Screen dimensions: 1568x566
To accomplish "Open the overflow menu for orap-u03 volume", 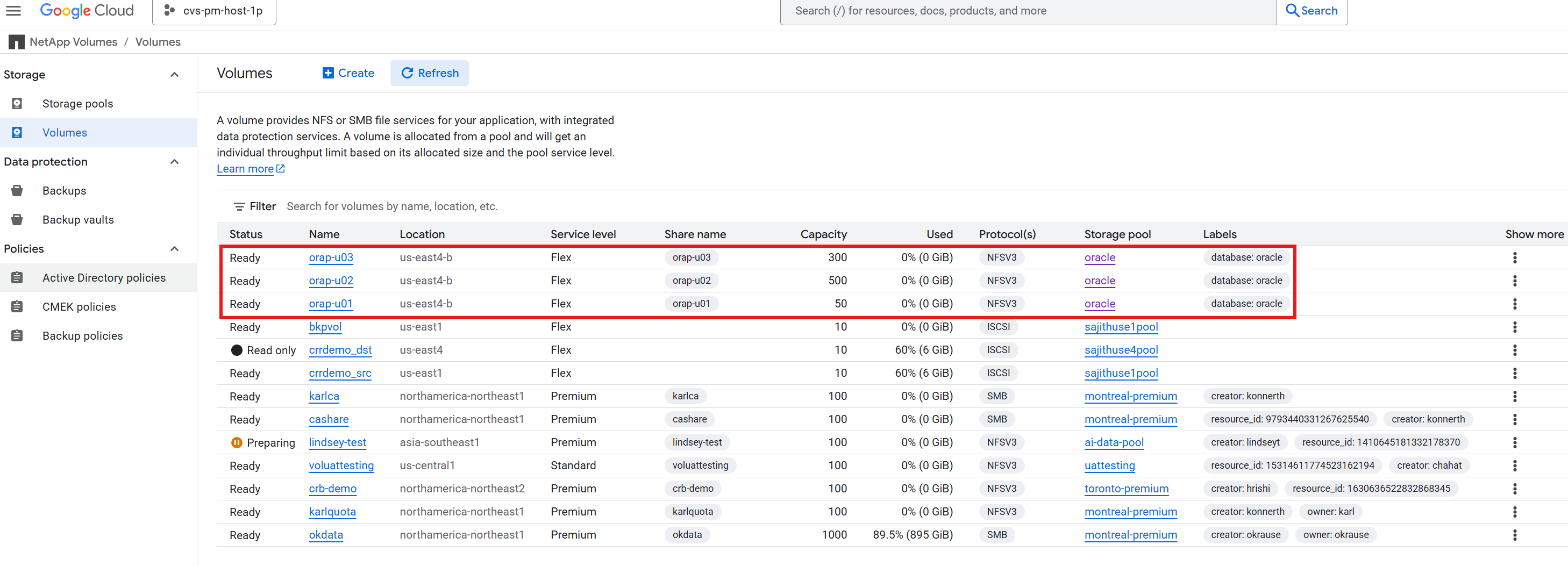I will (1514, 257).
